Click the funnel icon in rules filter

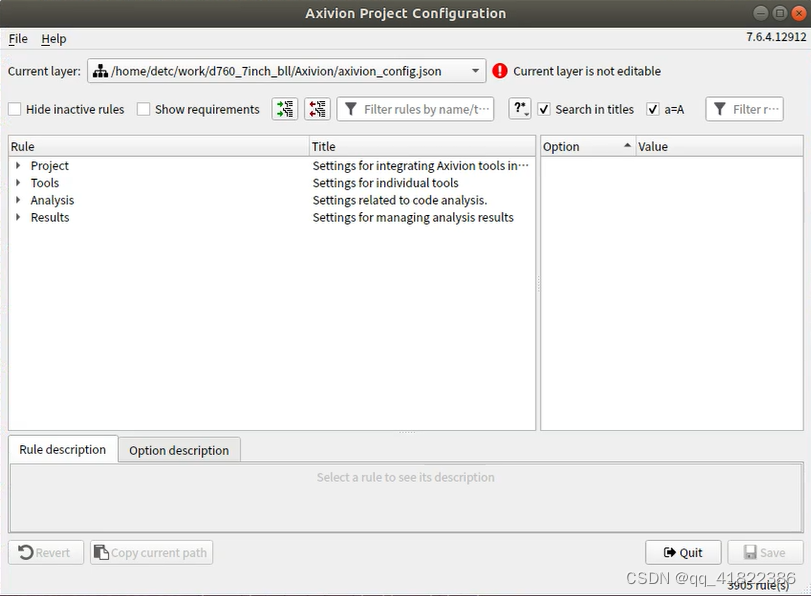pos(351,109)
